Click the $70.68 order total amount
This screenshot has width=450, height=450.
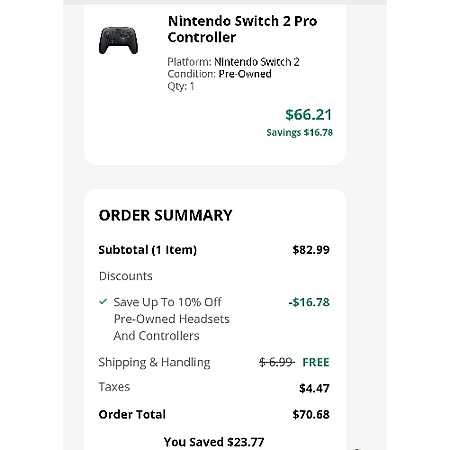(x=311, y=414)
